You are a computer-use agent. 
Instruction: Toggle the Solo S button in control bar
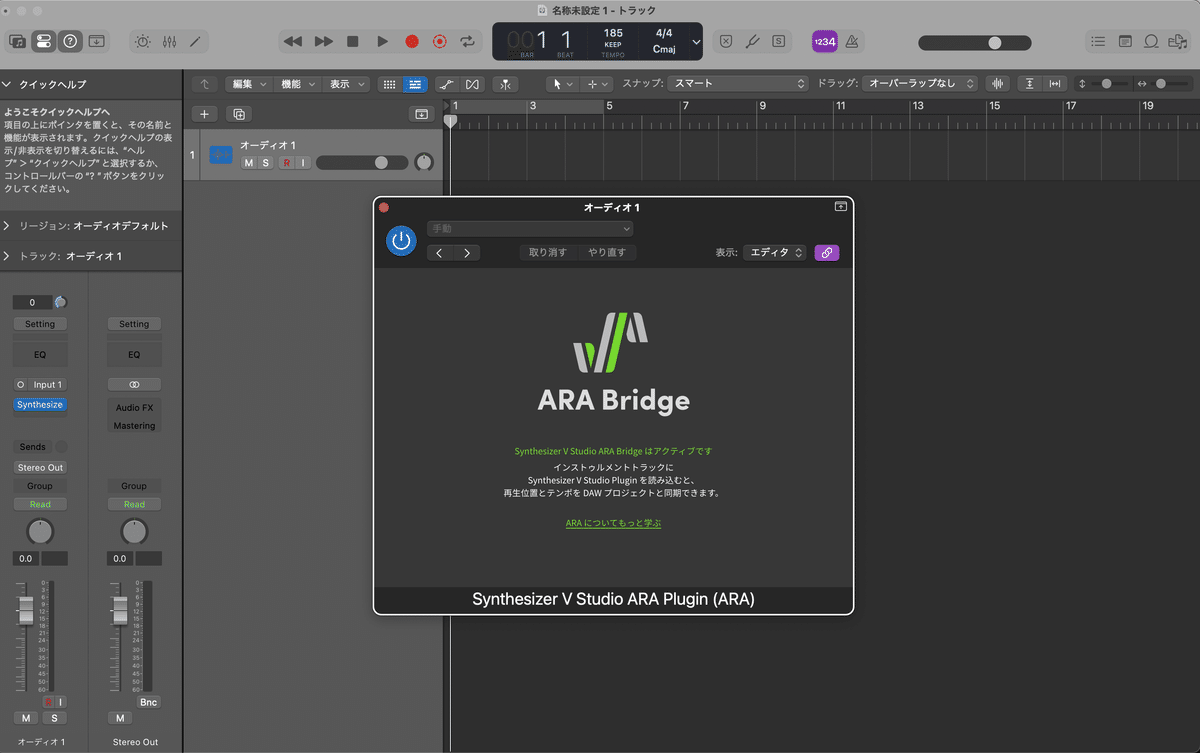pyautogui.click(x=778, y=41)
